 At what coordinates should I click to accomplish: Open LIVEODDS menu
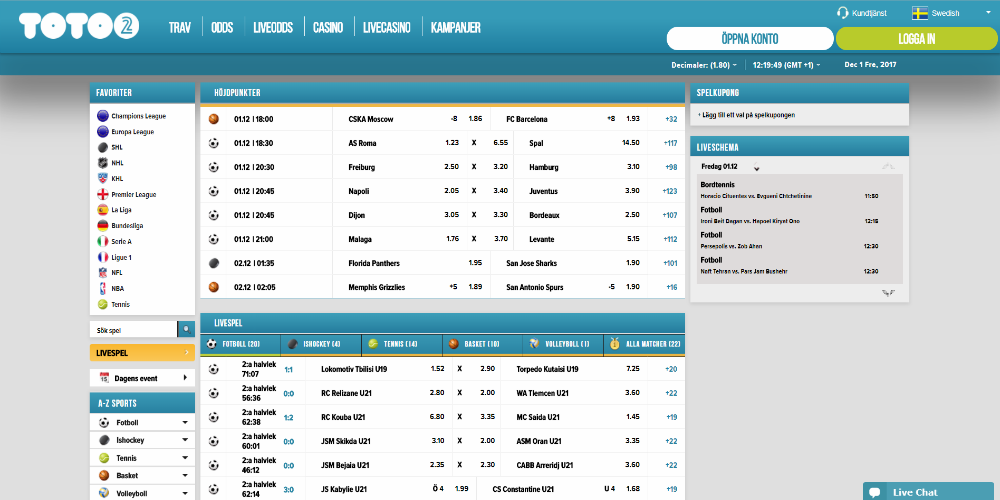[x=273, y=27]
